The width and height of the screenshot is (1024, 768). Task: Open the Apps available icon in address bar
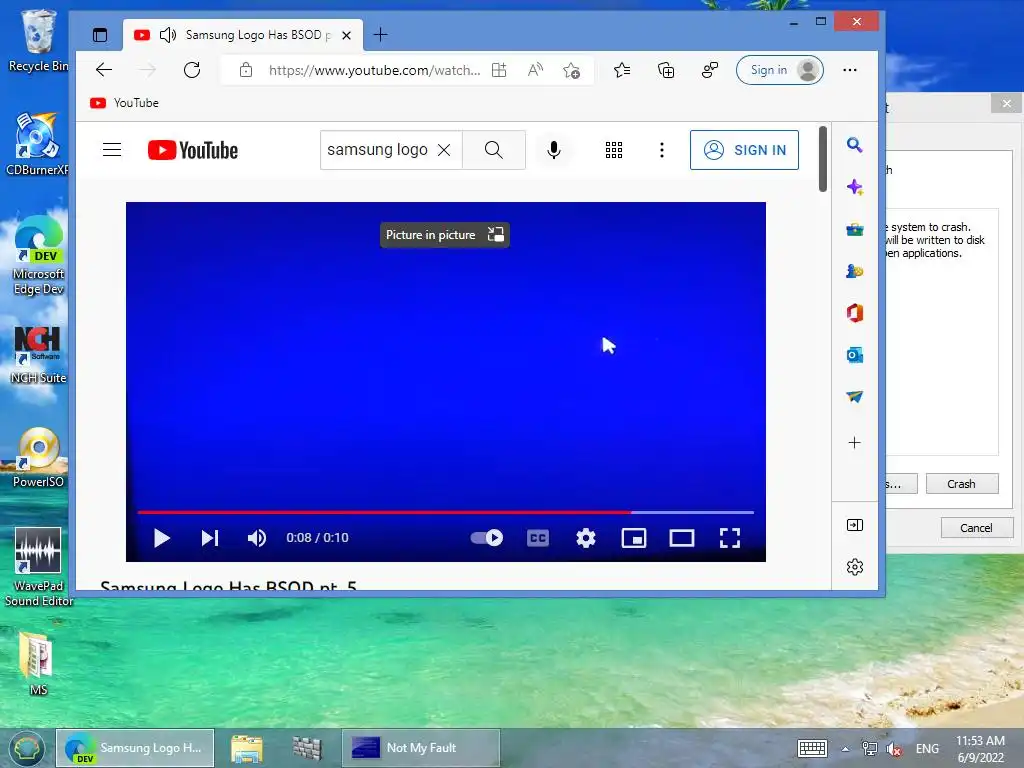click(x=499, y=70)
